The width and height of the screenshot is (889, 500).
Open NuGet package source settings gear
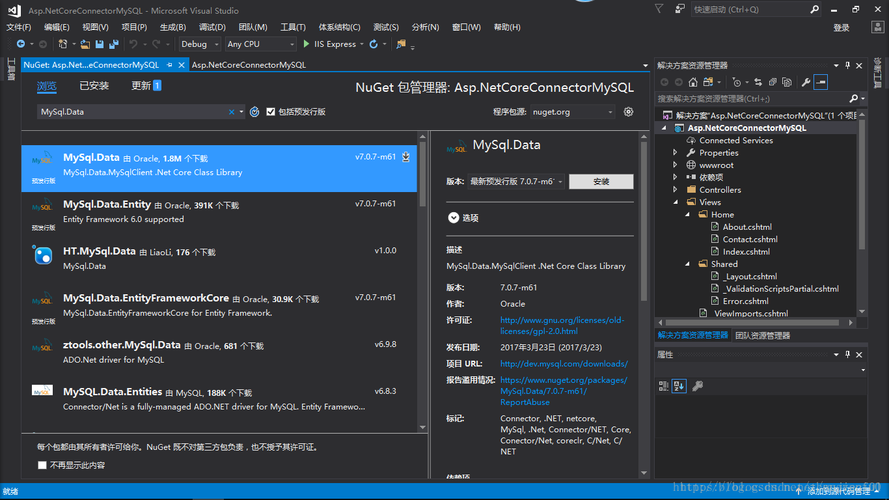click(628, 112)
